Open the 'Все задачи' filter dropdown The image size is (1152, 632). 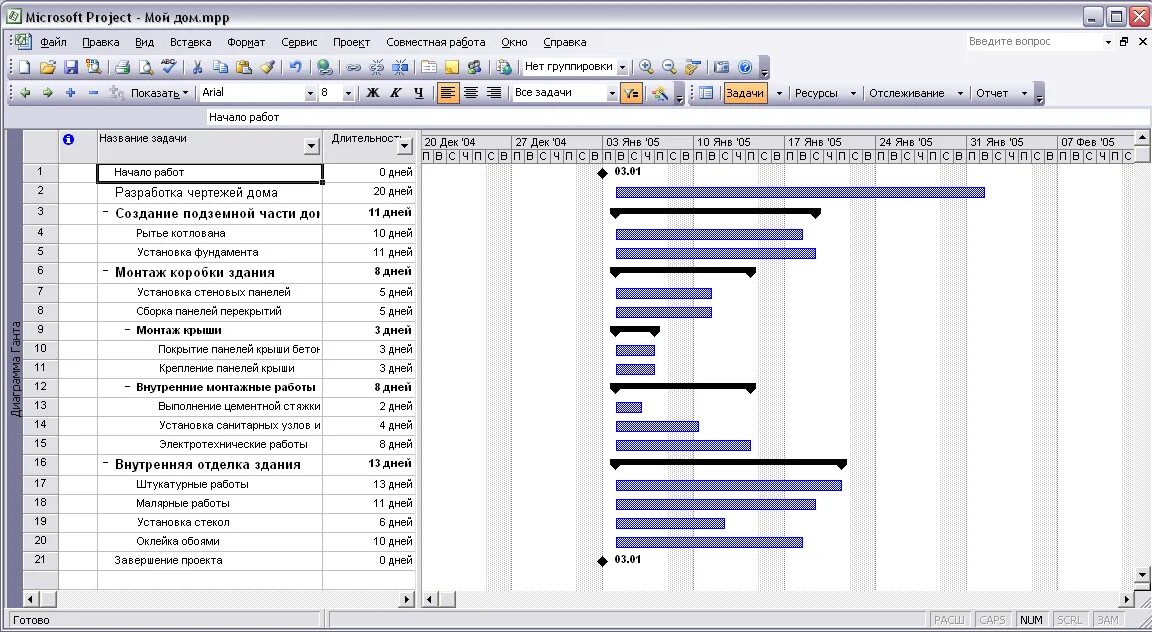[612, 93]
